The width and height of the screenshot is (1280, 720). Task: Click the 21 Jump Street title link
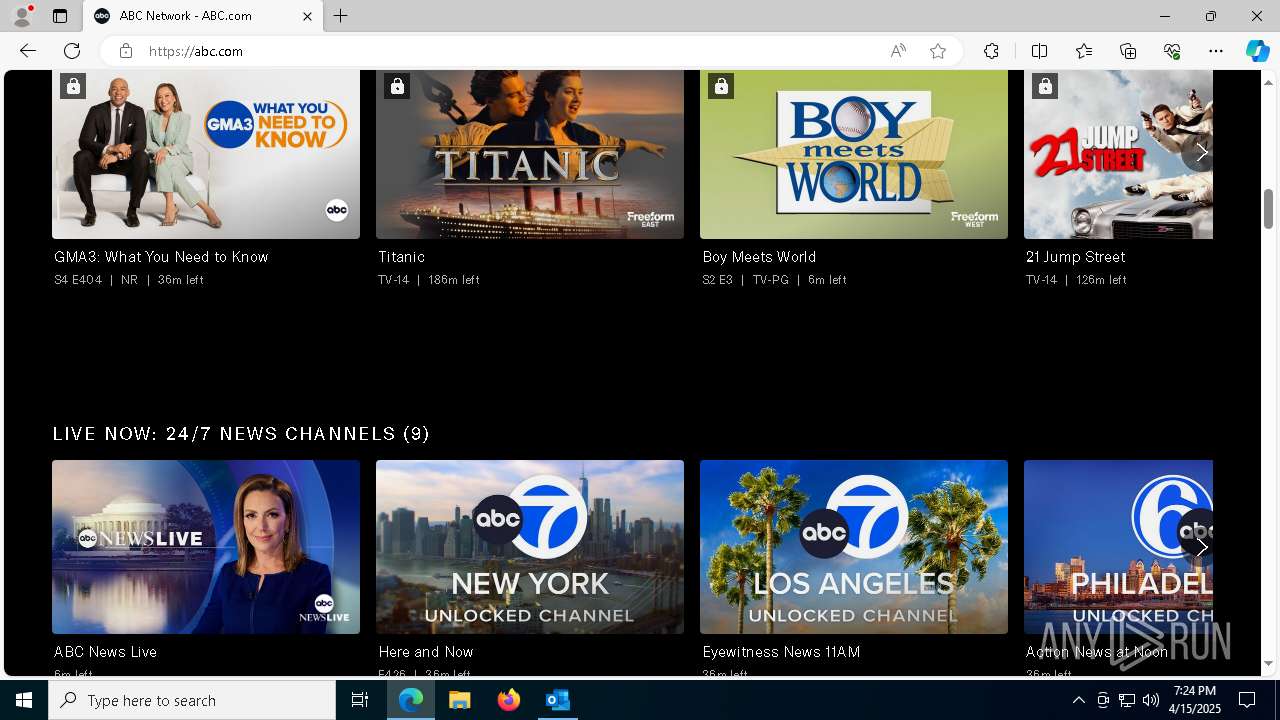pos(1075,257)
